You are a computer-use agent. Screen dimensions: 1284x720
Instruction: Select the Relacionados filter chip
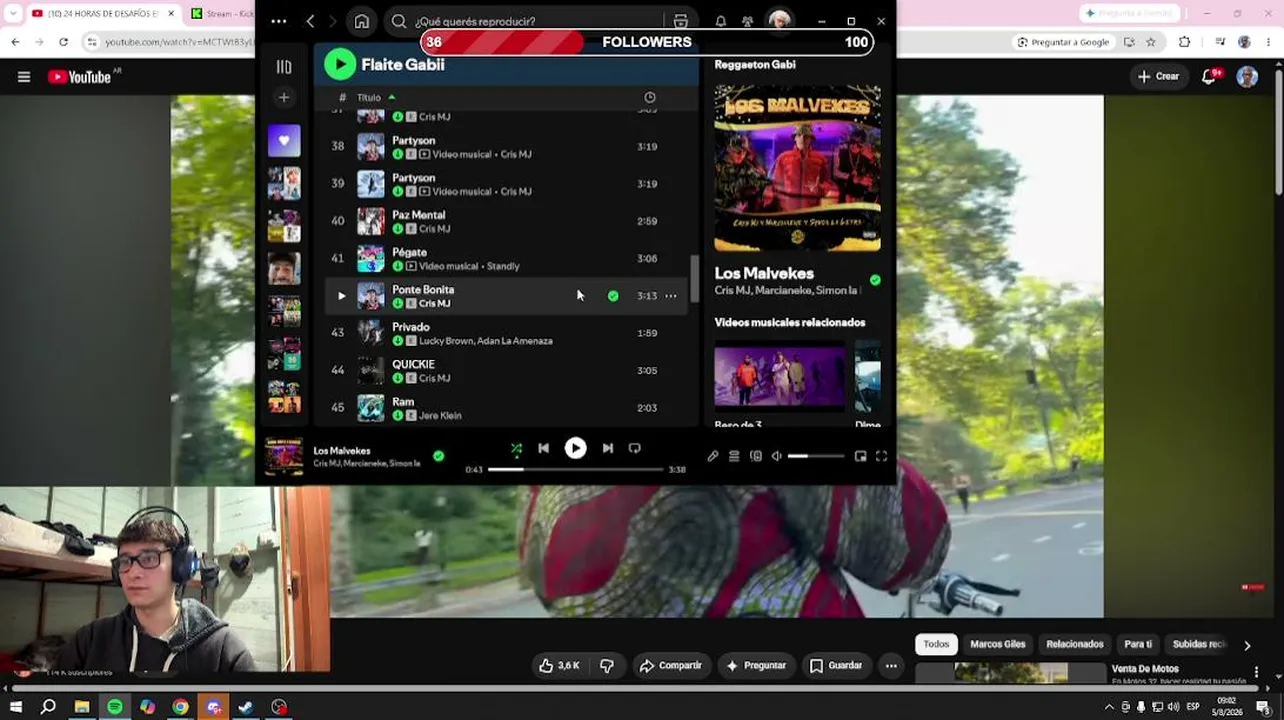pos(1075,645)
